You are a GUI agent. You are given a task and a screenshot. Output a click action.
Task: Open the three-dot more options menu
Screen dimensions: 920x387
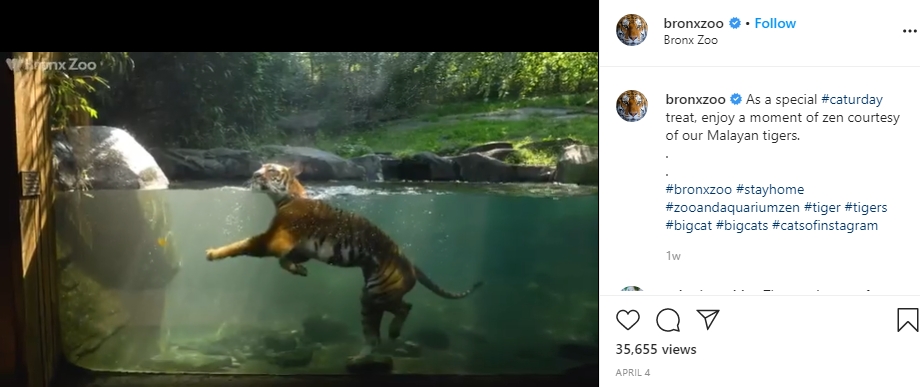[909, 31]
